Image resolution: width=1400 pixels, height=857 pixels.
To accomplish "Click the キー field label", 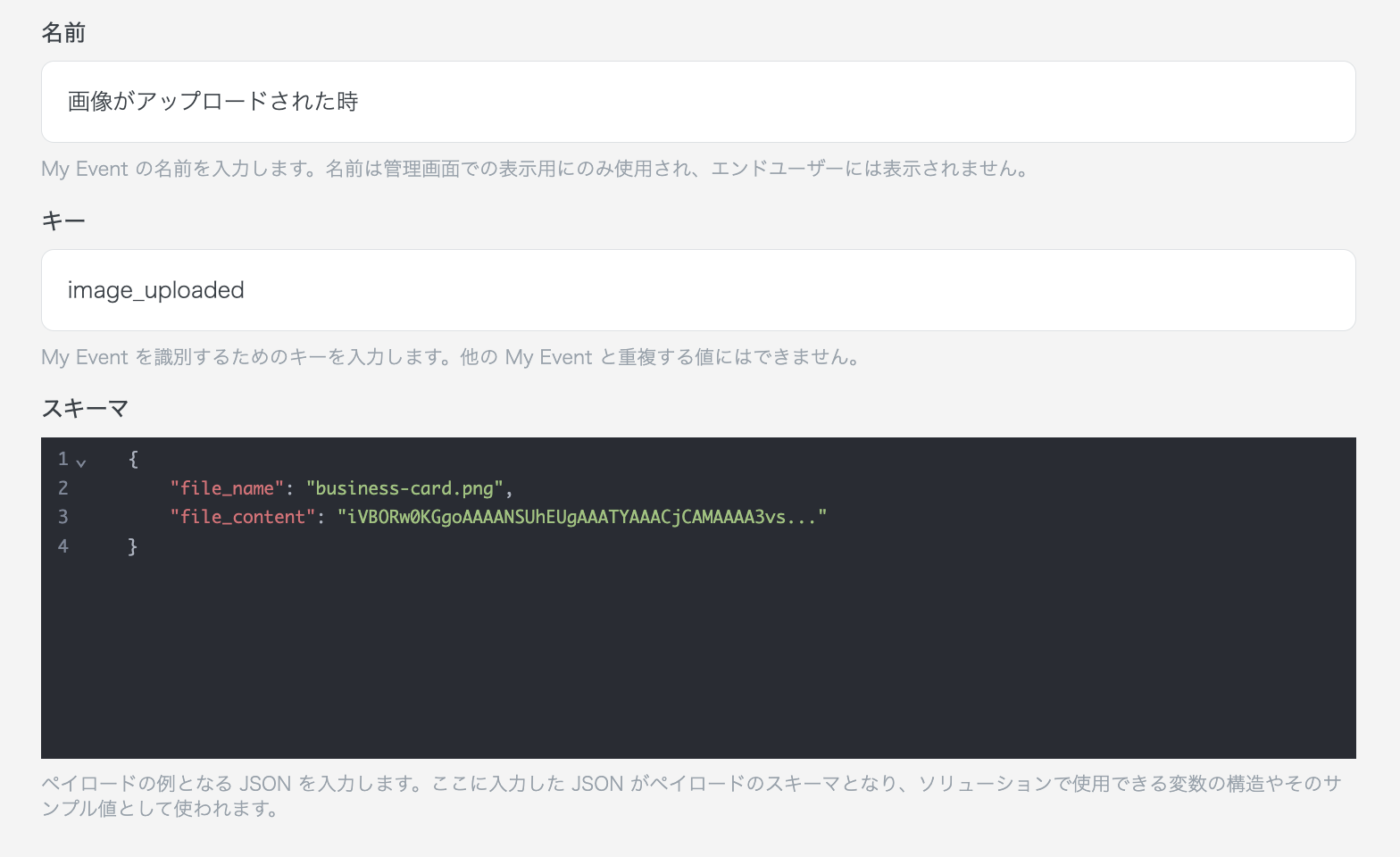I will 63,220.
